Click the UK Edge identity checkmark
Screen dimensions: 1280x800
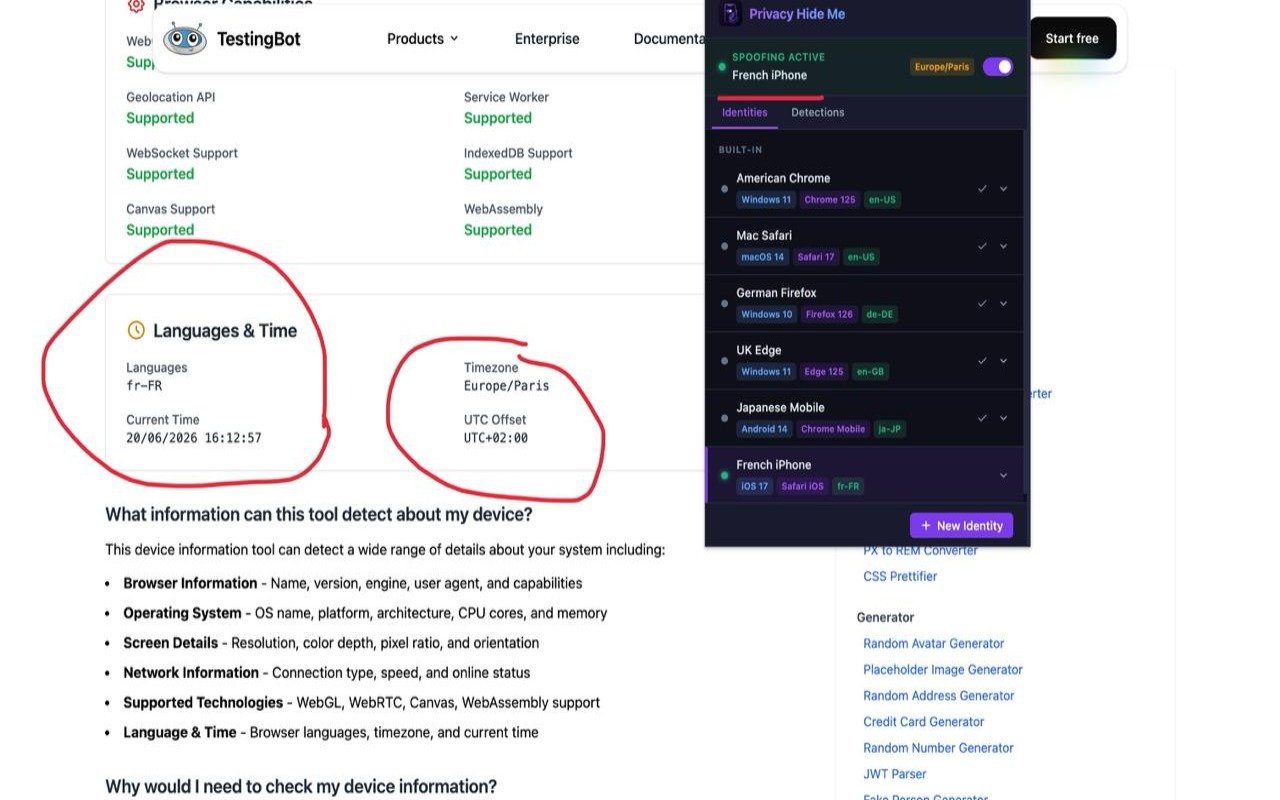click(982, 361)
